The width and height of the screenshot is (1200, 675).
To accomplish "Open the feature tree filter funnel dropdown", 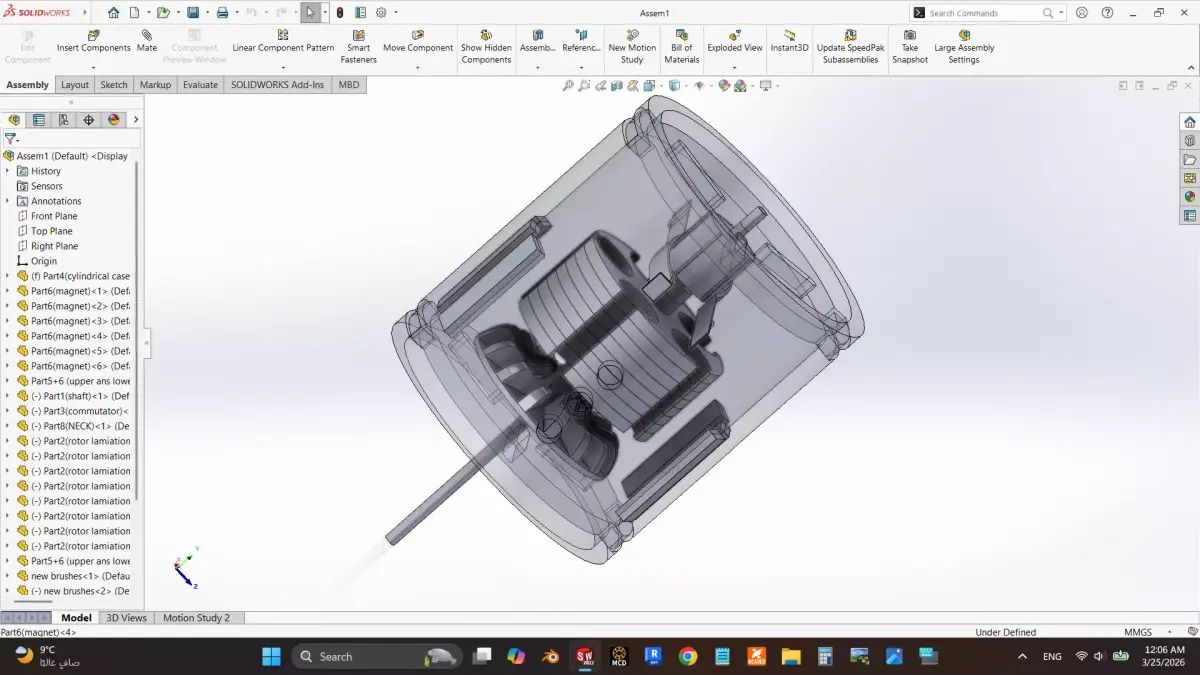I will click(x=12, y=139).
